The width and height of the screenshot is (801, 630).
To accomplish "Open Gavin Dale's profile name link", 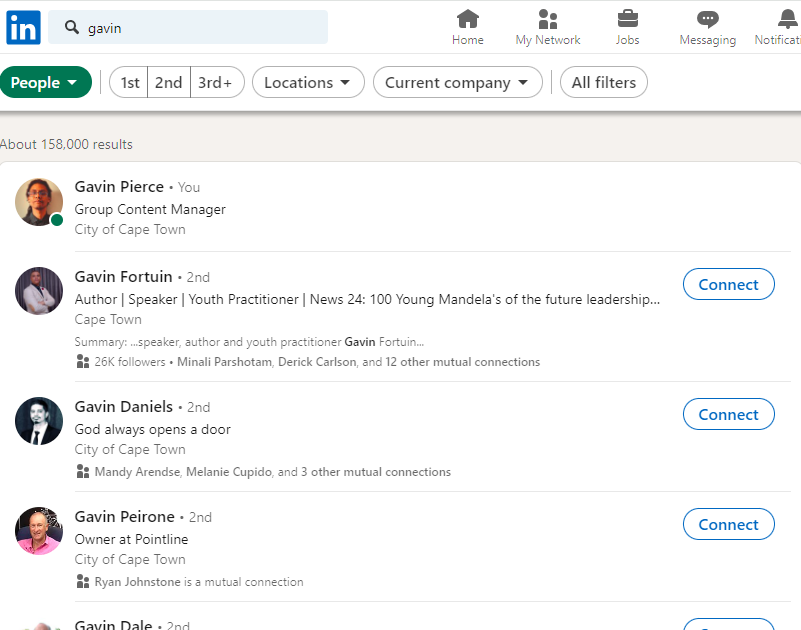I will pyautogui.click(x=113, y=624).
